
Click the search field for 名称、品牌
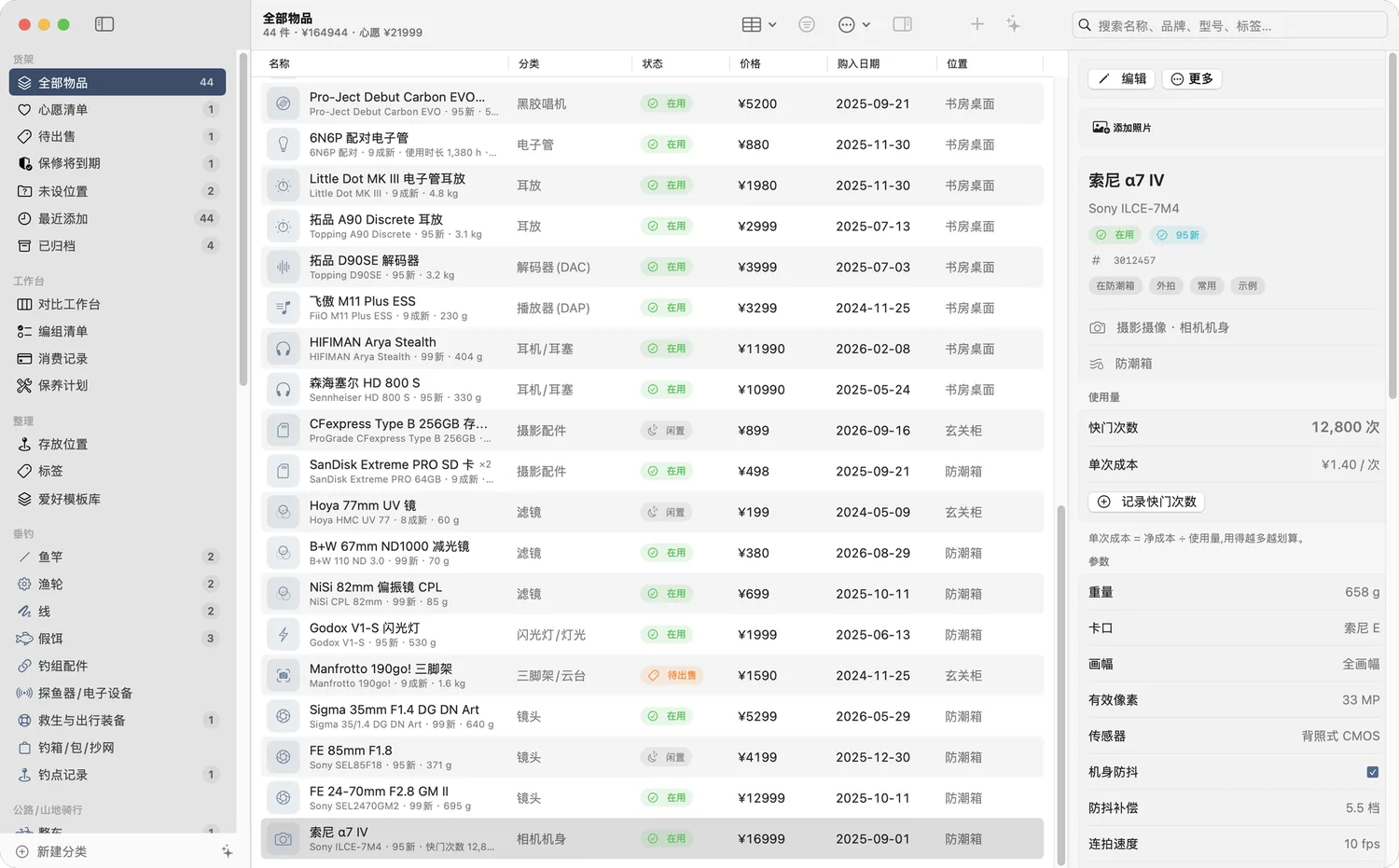[1230, 25]
